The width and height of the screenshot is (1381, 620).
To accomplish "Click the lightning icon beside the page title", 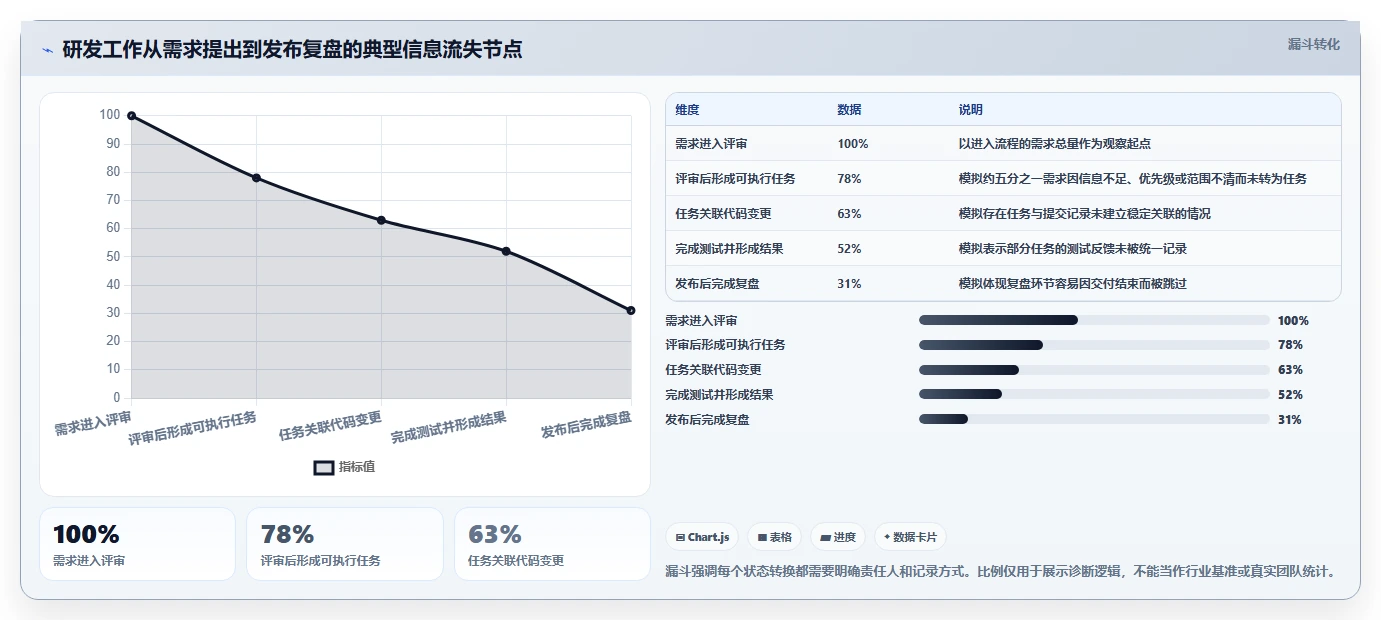I will pyautogui.click(x=47, y=50).
